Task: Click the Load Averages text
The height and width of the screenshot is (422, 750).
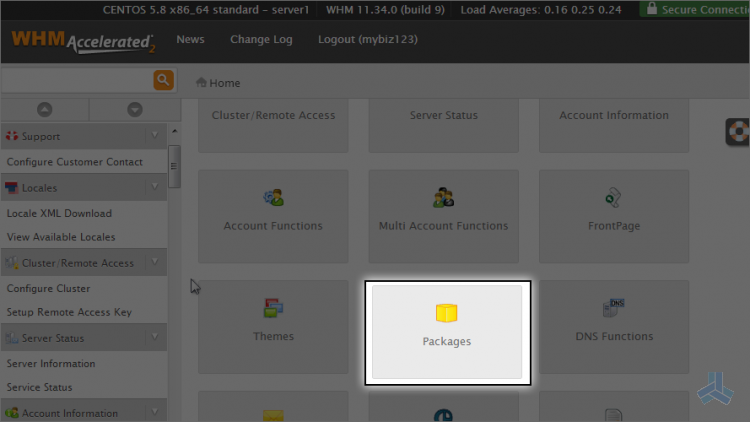Action: click(541, 10)
